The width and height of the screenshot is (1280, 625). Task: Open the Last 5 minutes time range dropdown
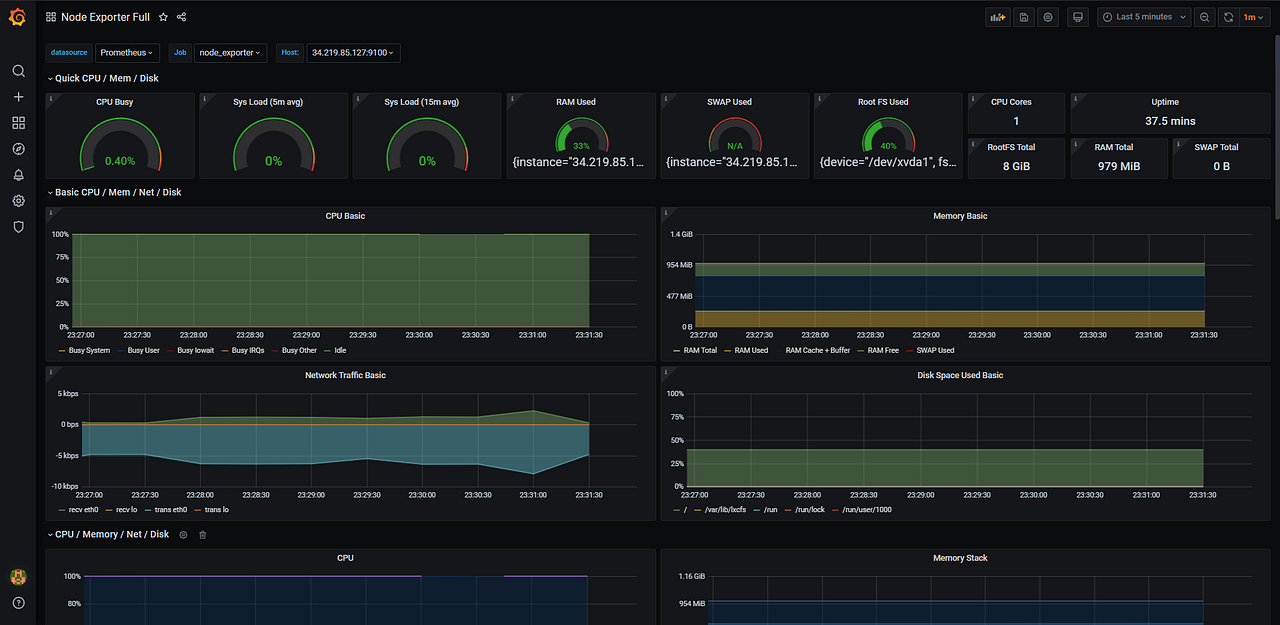[x=1143, y=16]
